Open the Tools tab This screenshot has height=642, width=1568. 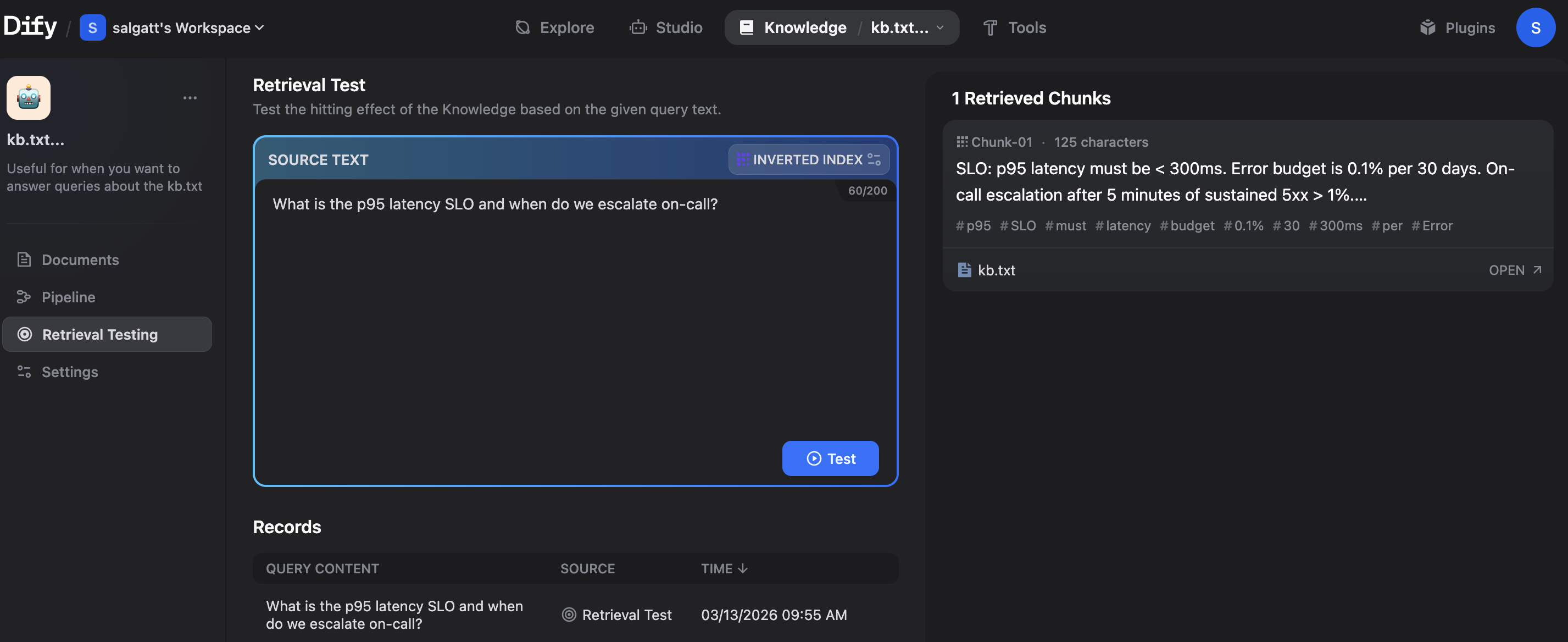(x=1015, y=28)
